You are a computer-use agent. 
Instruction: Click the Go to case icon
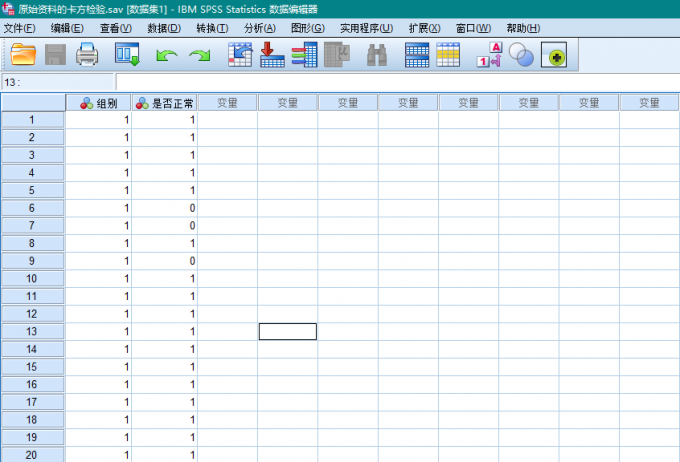click(x=240, y=55)
